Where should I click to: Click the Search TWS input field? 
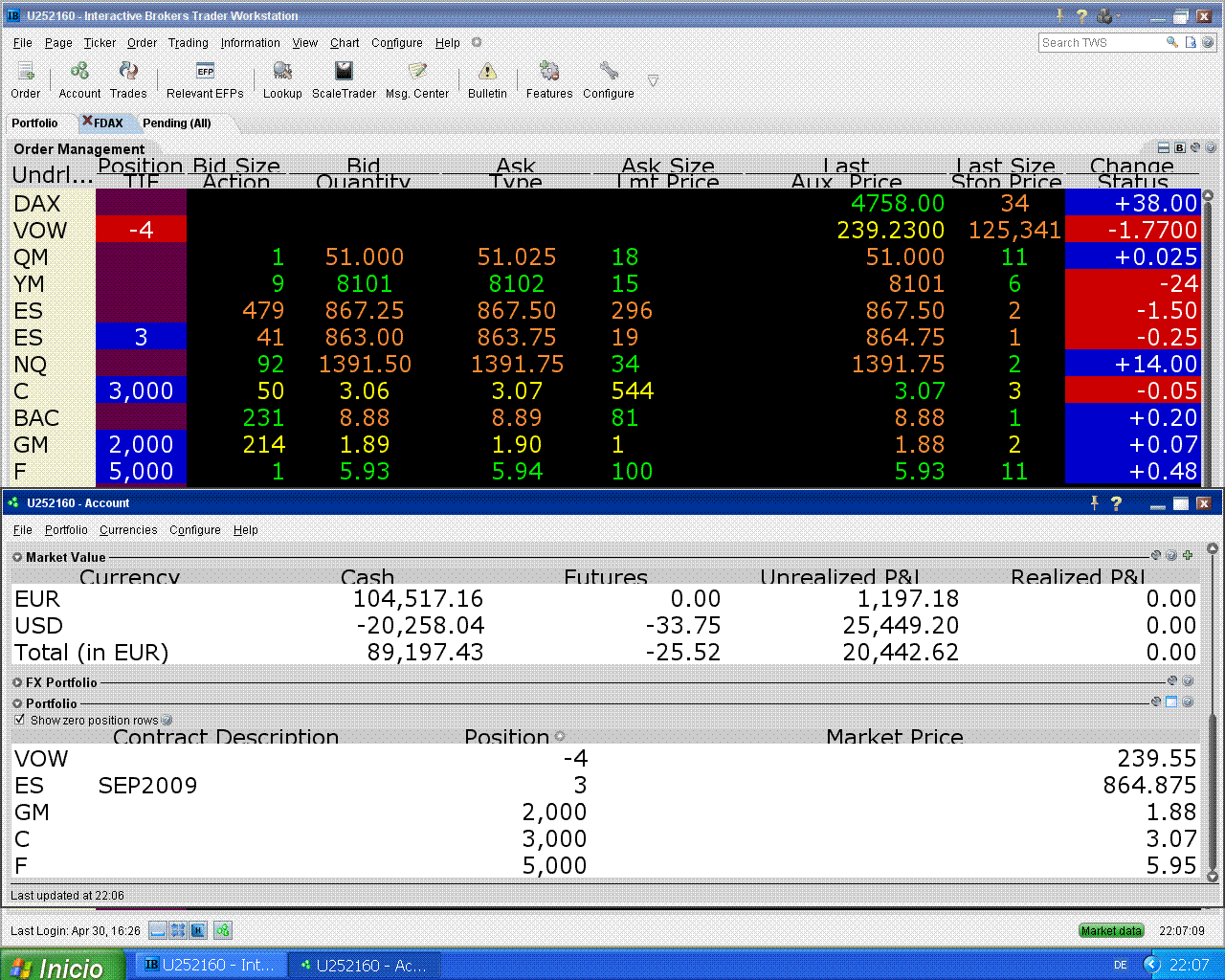tap(1099, 43)
